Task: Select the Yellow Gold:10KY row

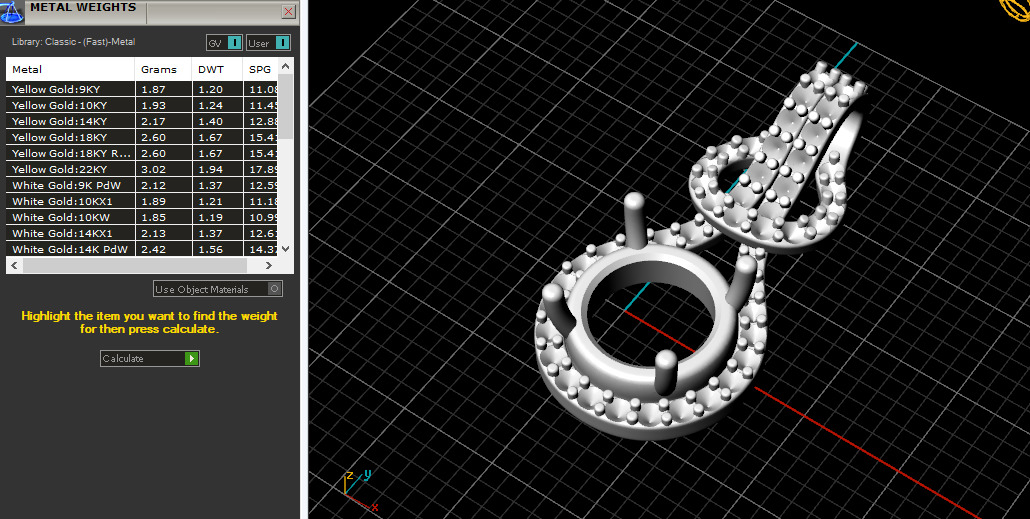Action: (141, 105)
